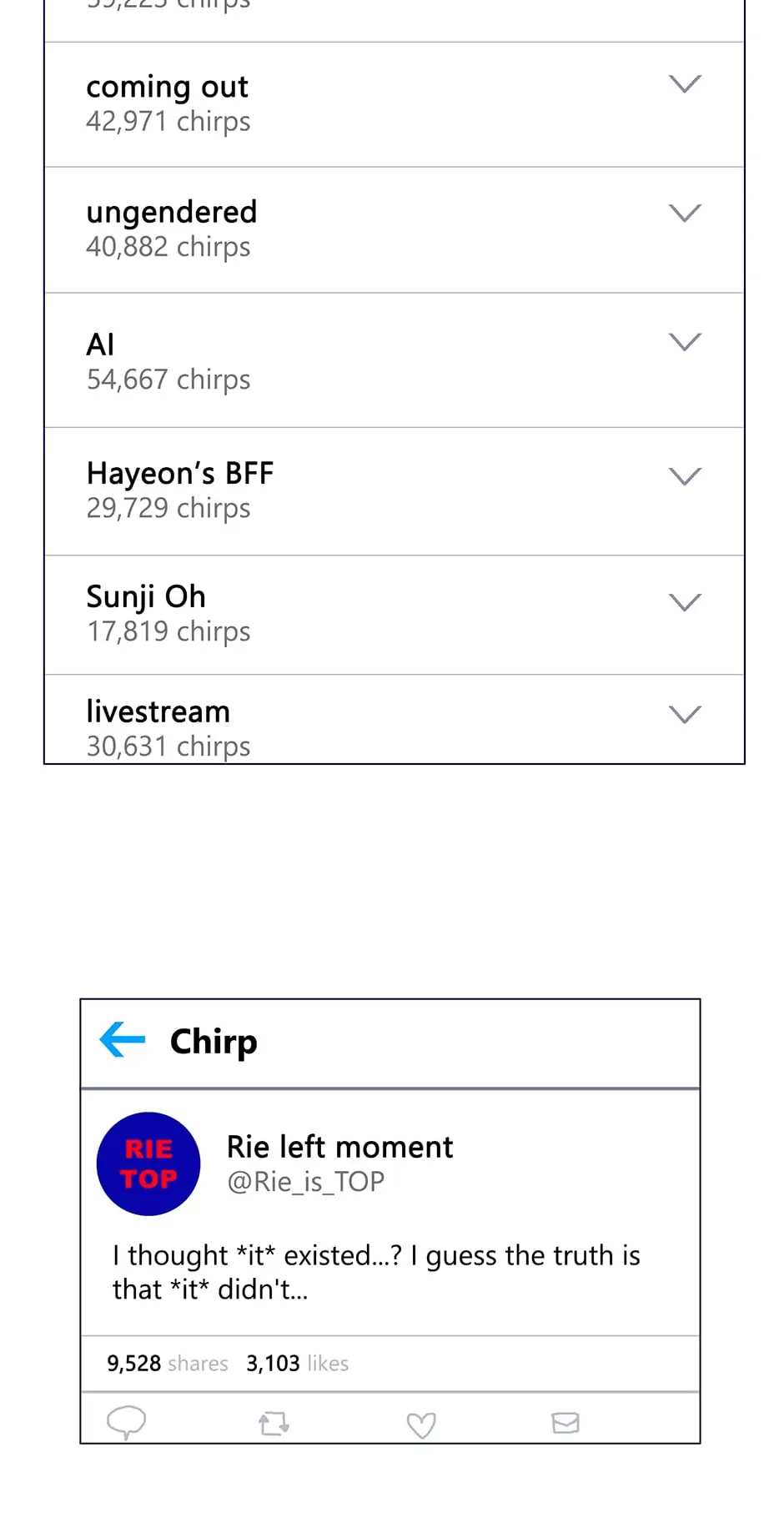Expand the Hayeon's BFF trend chevron
This screenshot has height=1533, width=784.
tap(685, 476)
